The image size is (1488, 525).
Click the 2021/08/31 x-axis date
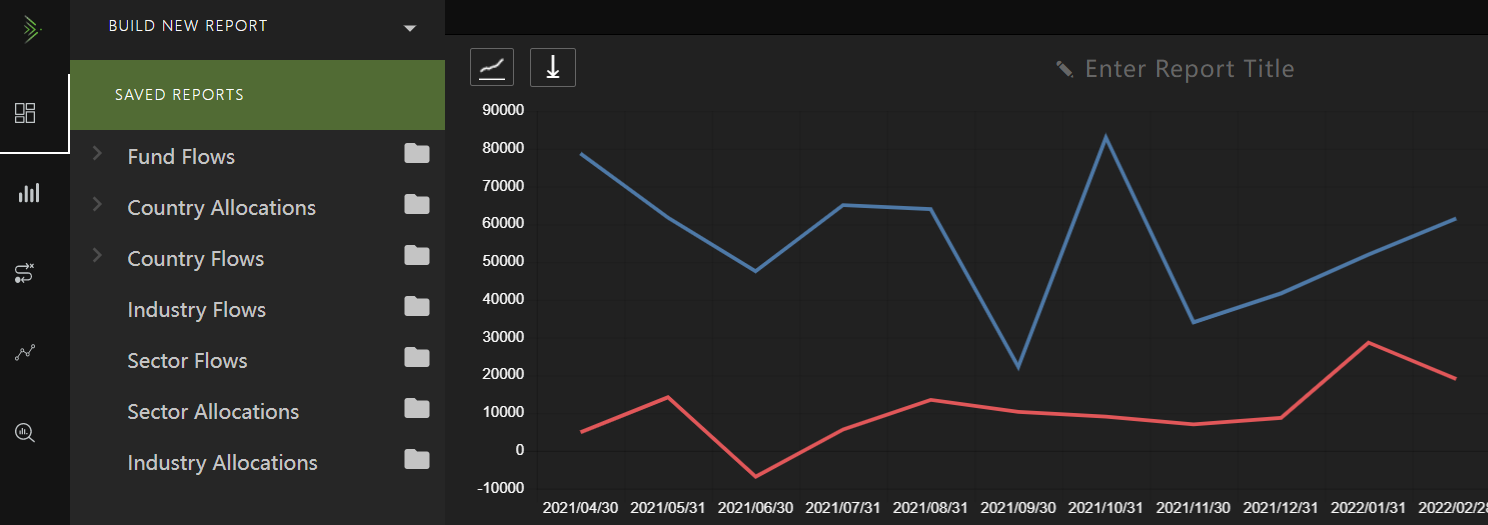click(930, 508)
